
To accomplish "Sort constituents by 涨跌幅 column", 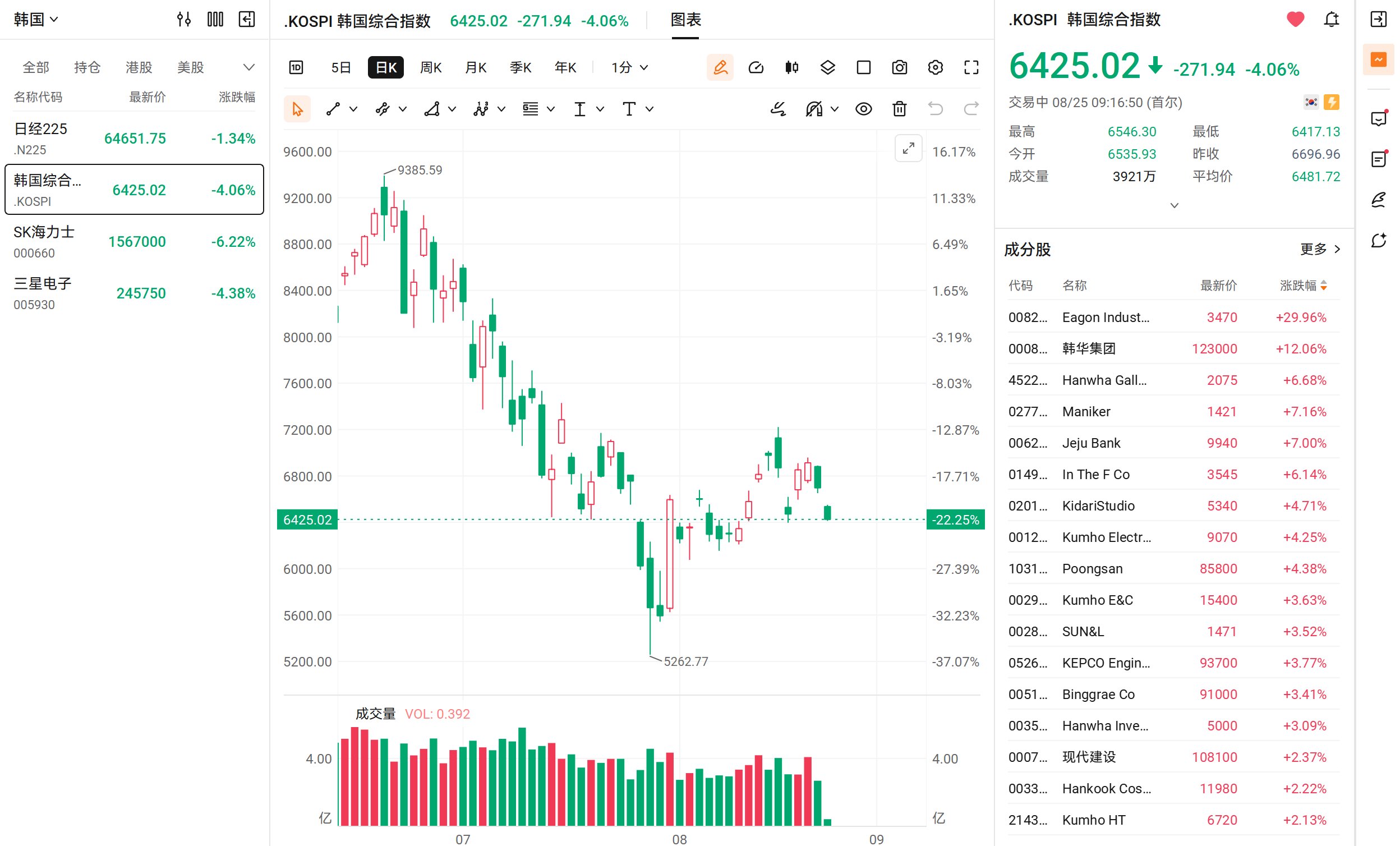I will 1303,285.
